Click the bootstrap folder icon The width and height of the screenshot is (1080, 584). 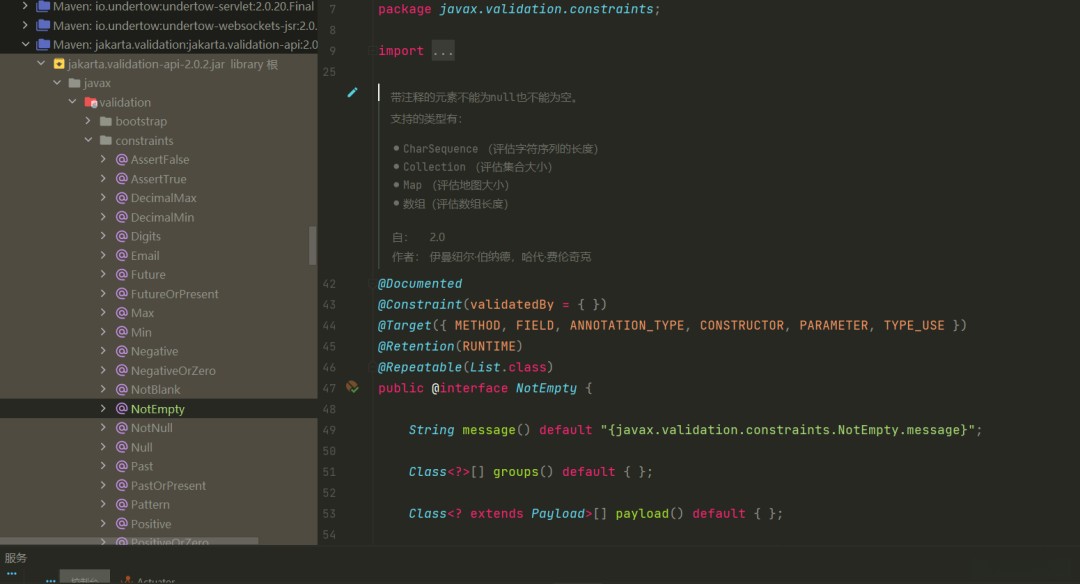(x=106, y=121)
